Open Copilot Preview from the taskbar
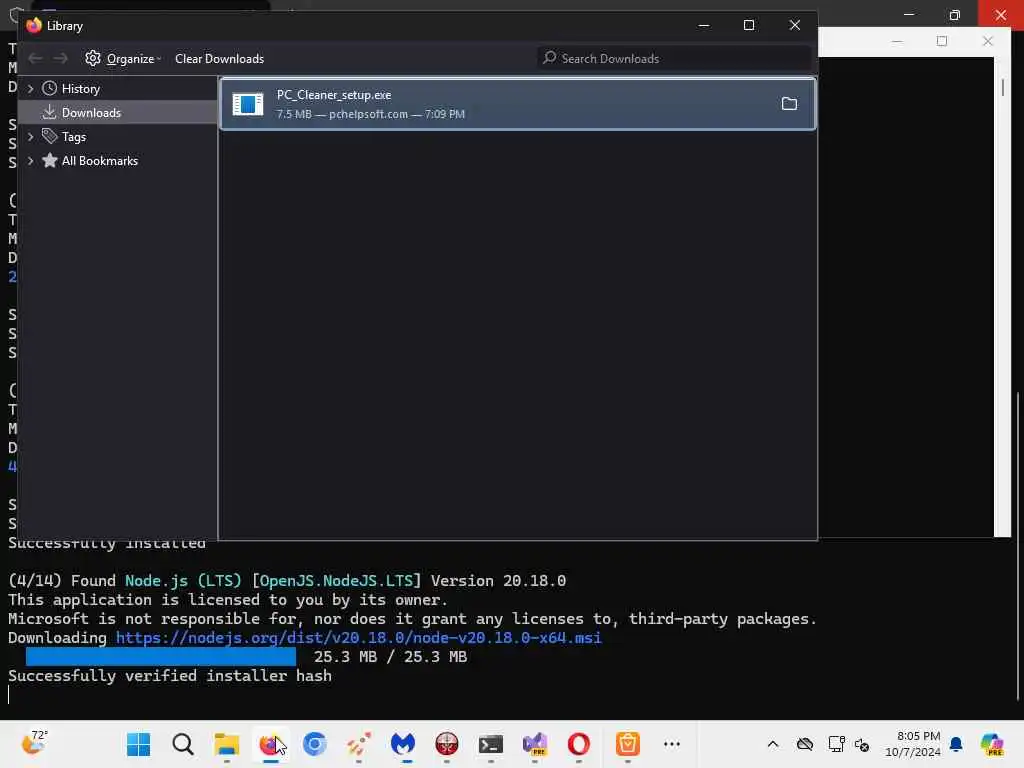The width and height of the screenshot is (1024, 768). point(992,744)
